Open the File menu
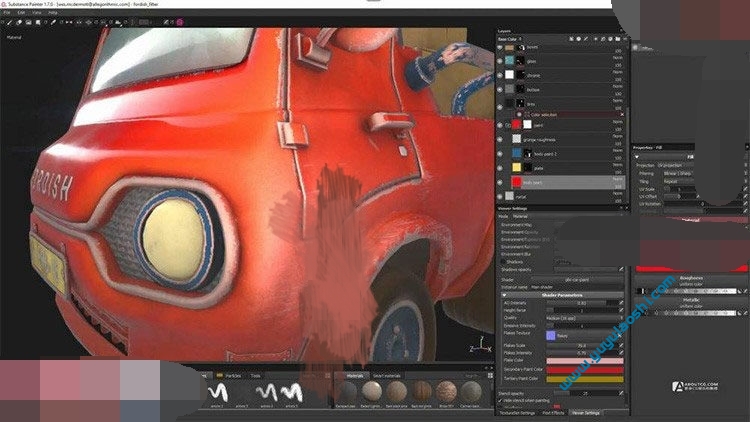This screenshot has height=422, width=750. [7, 12]
